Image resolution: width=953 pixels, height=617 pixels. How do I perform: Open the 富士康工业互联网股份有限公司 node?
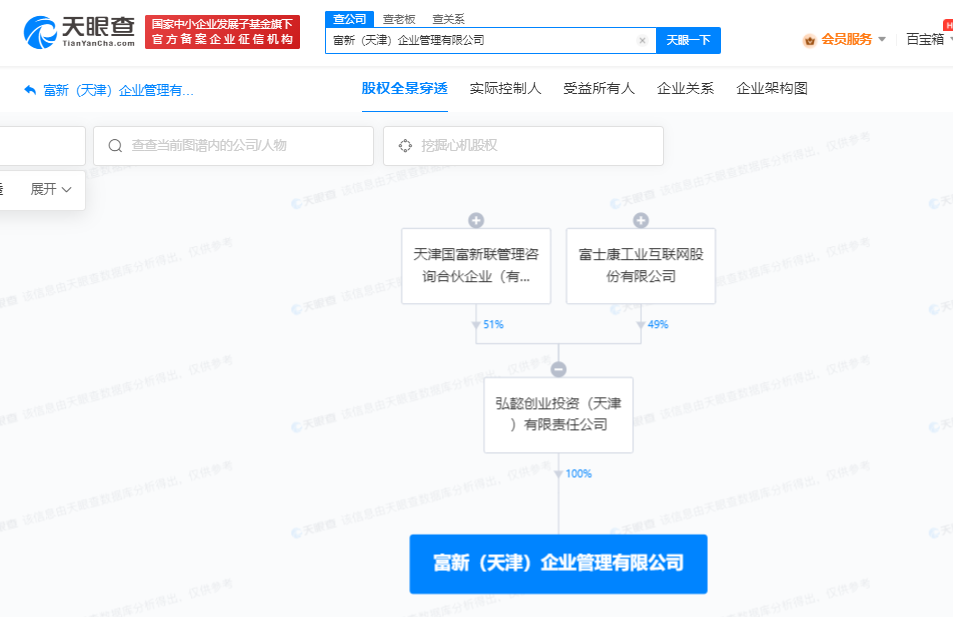pyautogui.click(x=641, y=266)
